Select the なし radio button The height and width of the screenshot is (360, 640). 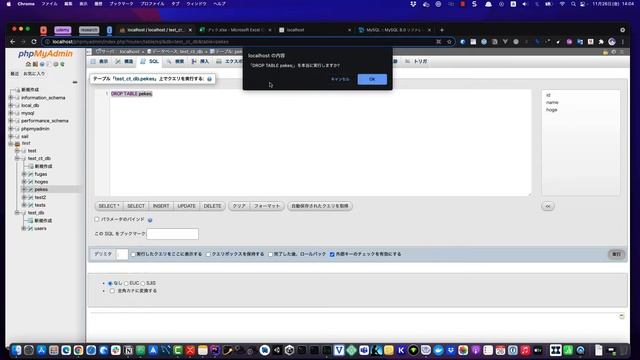[x=110, y=283]
